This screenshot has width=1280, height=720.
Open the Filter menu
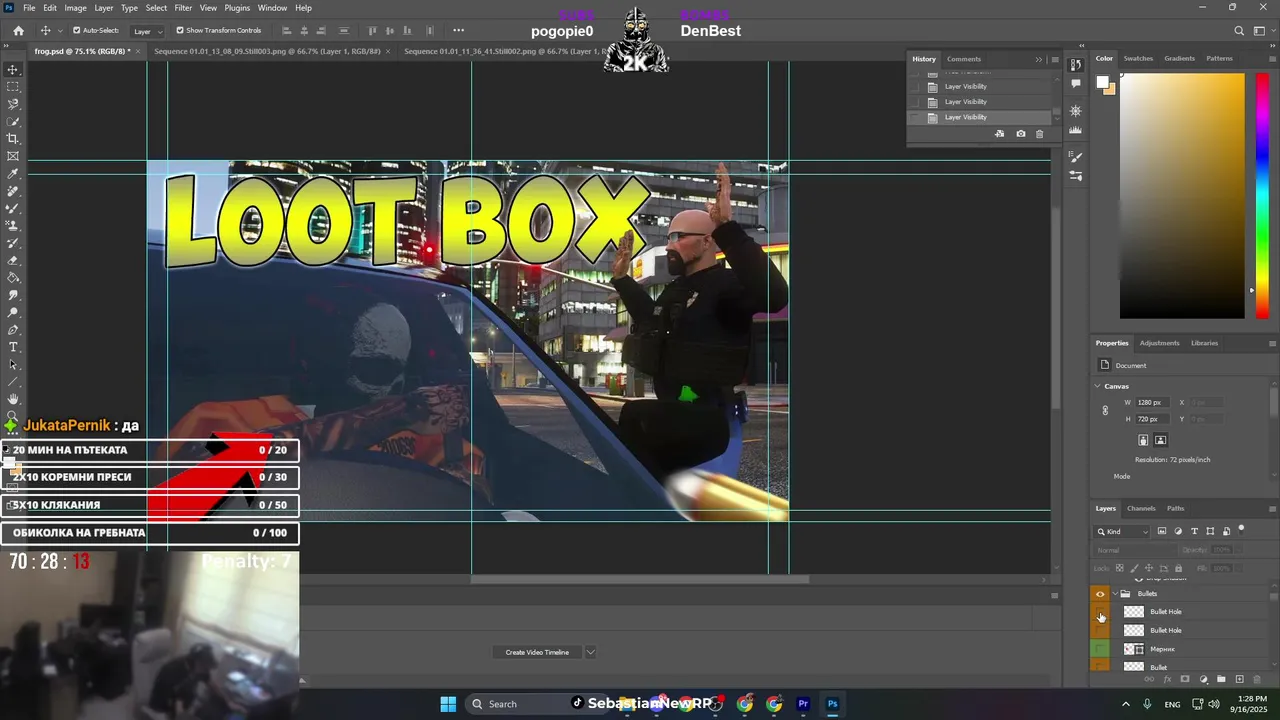click(x=183, y=8)
